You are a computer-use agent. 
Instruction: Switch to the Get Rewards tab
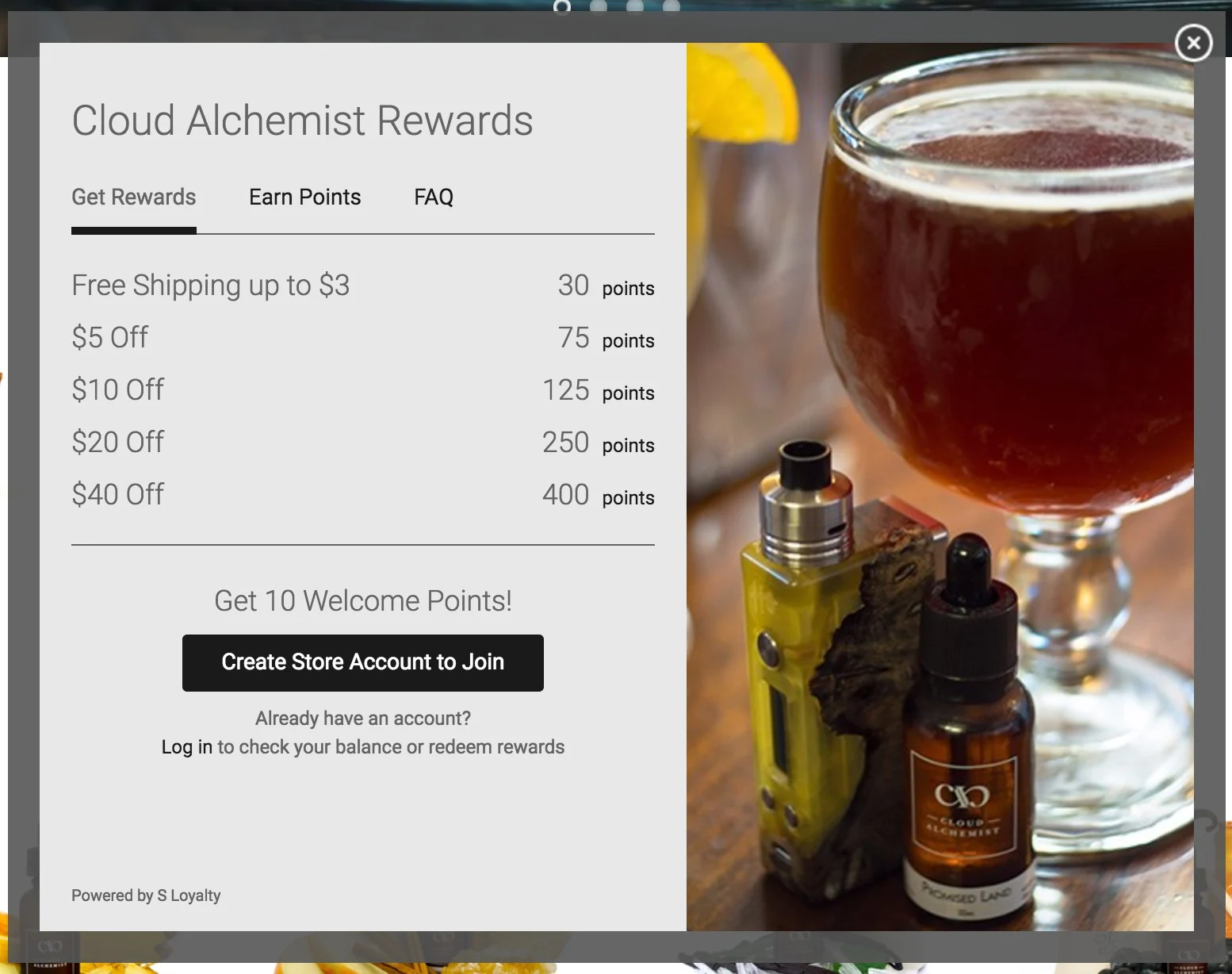tap(134, 197)
